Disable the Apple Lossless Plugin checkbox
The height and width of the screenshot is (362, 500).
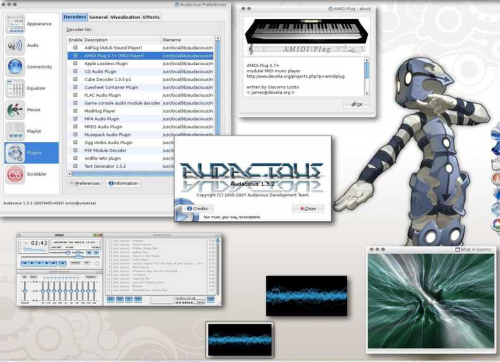point(75,63)
